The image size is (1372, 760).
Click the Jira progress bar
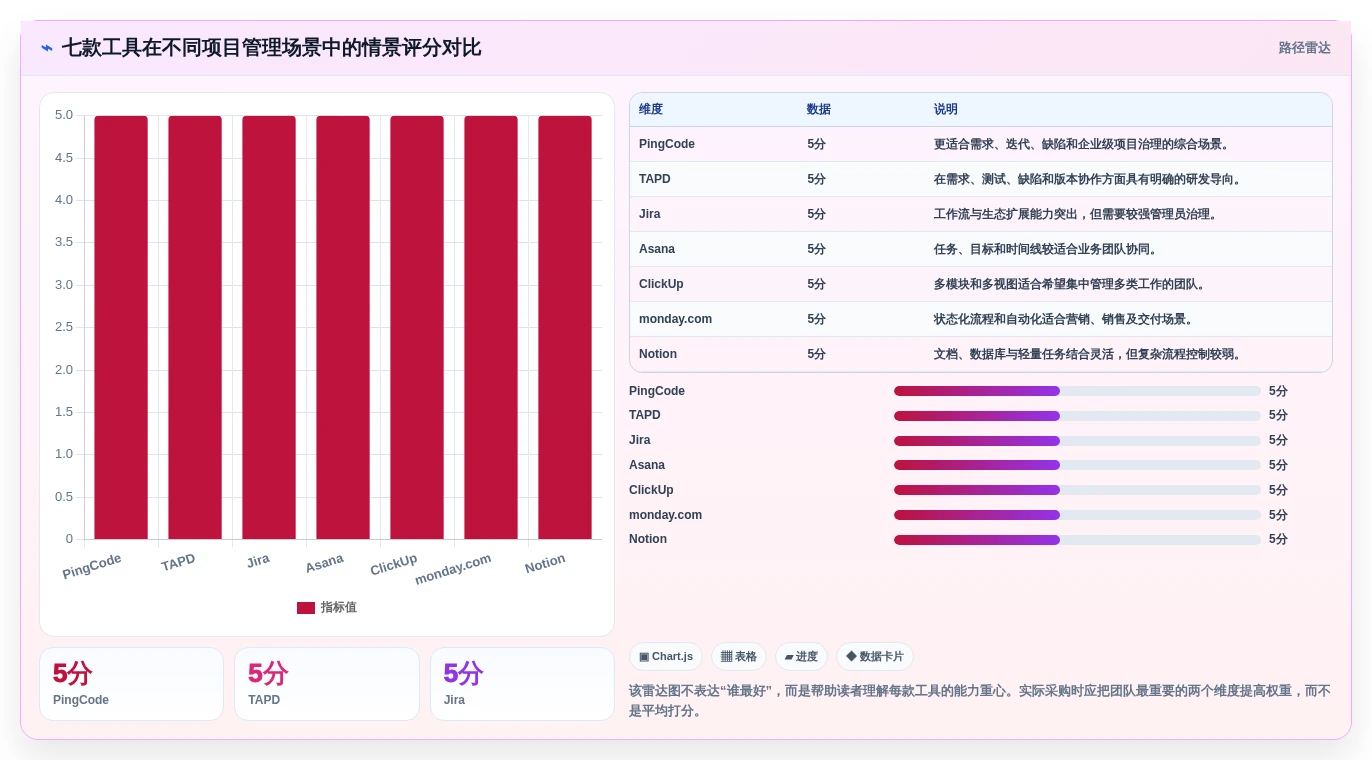coord(1077,440)
